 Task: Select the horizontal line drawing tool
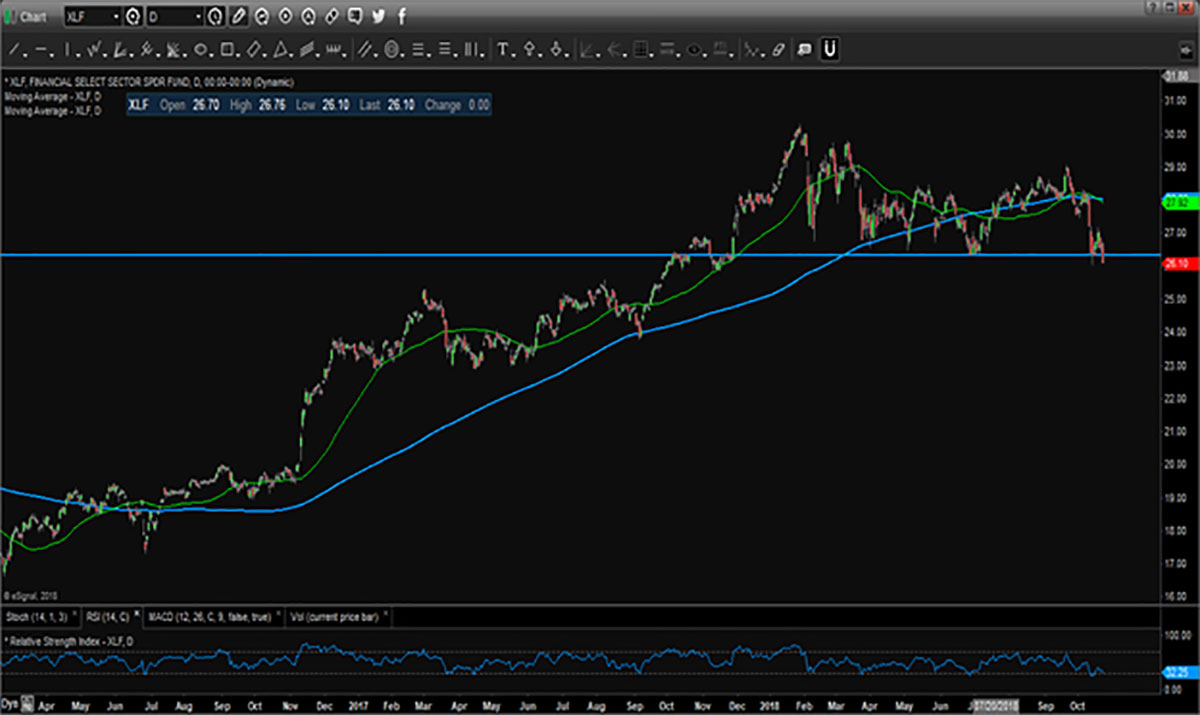pos(42,49)
